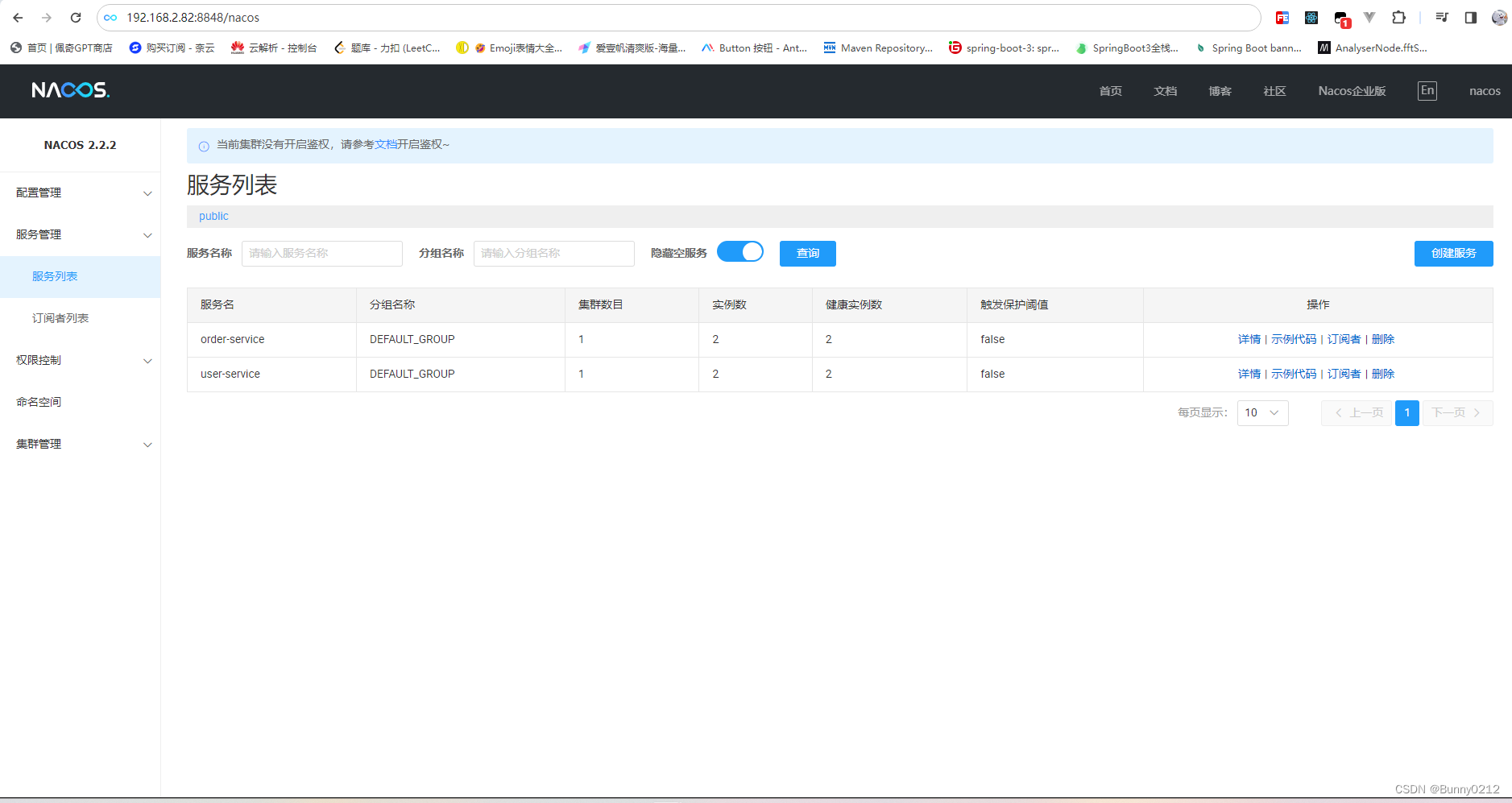Switch language with the En button
This screenshot has height=803, width=1512.
[x=1427, y=90]
